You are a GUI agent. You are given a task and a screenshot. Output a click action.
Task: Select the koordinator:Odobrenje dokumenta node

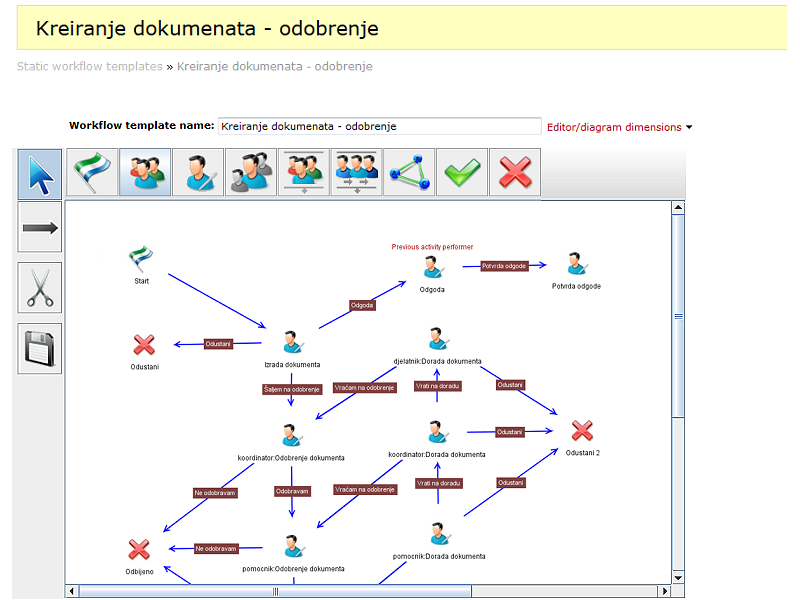pyautogui.click(x=292, y=435)
